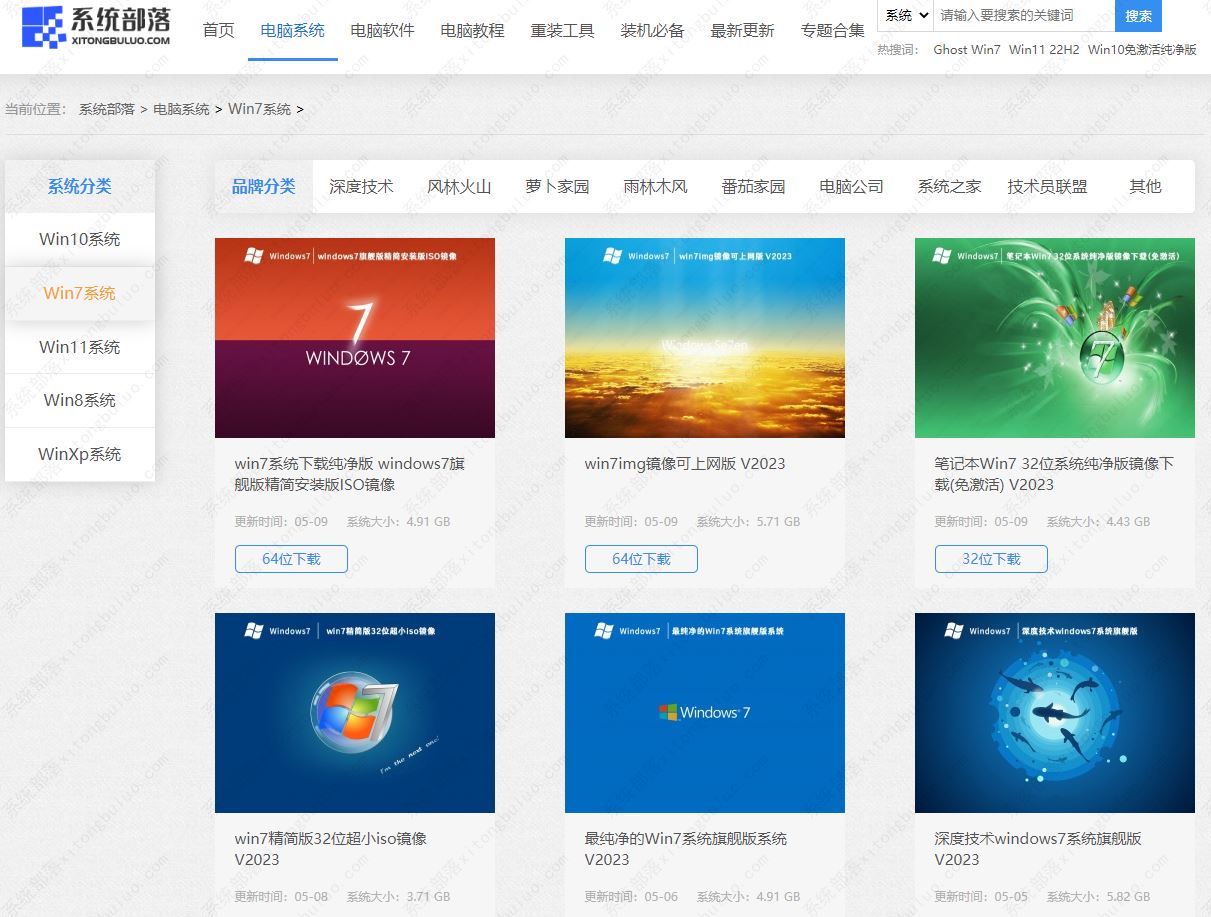1211x917 pixels.
Task: Filter by brand 番茄家园
Action: click(x=753, y=186)
